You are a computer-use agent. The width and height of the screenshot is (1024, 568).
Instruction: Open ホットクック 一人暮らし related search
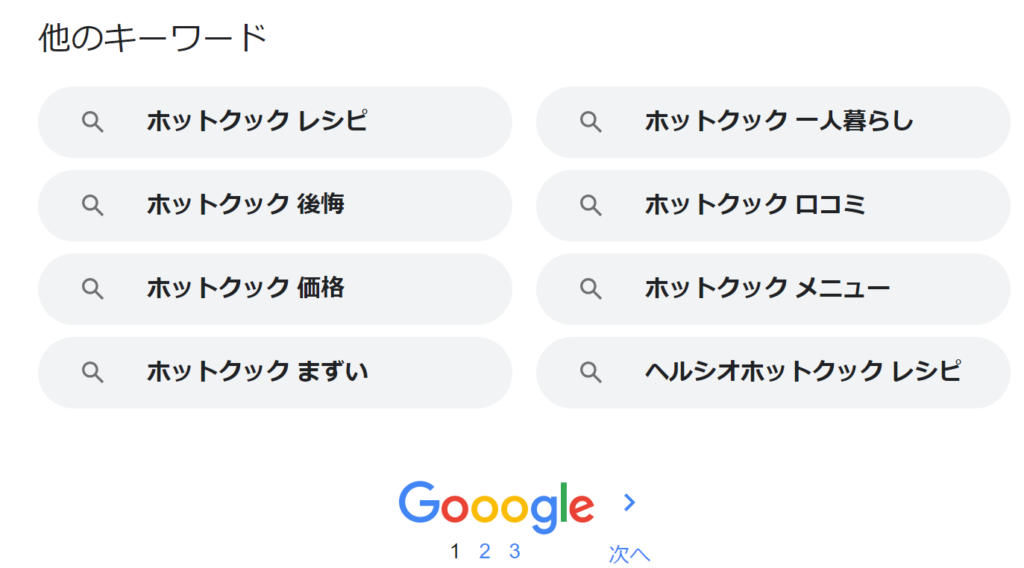pyautogui.click(x=773, y=122)
